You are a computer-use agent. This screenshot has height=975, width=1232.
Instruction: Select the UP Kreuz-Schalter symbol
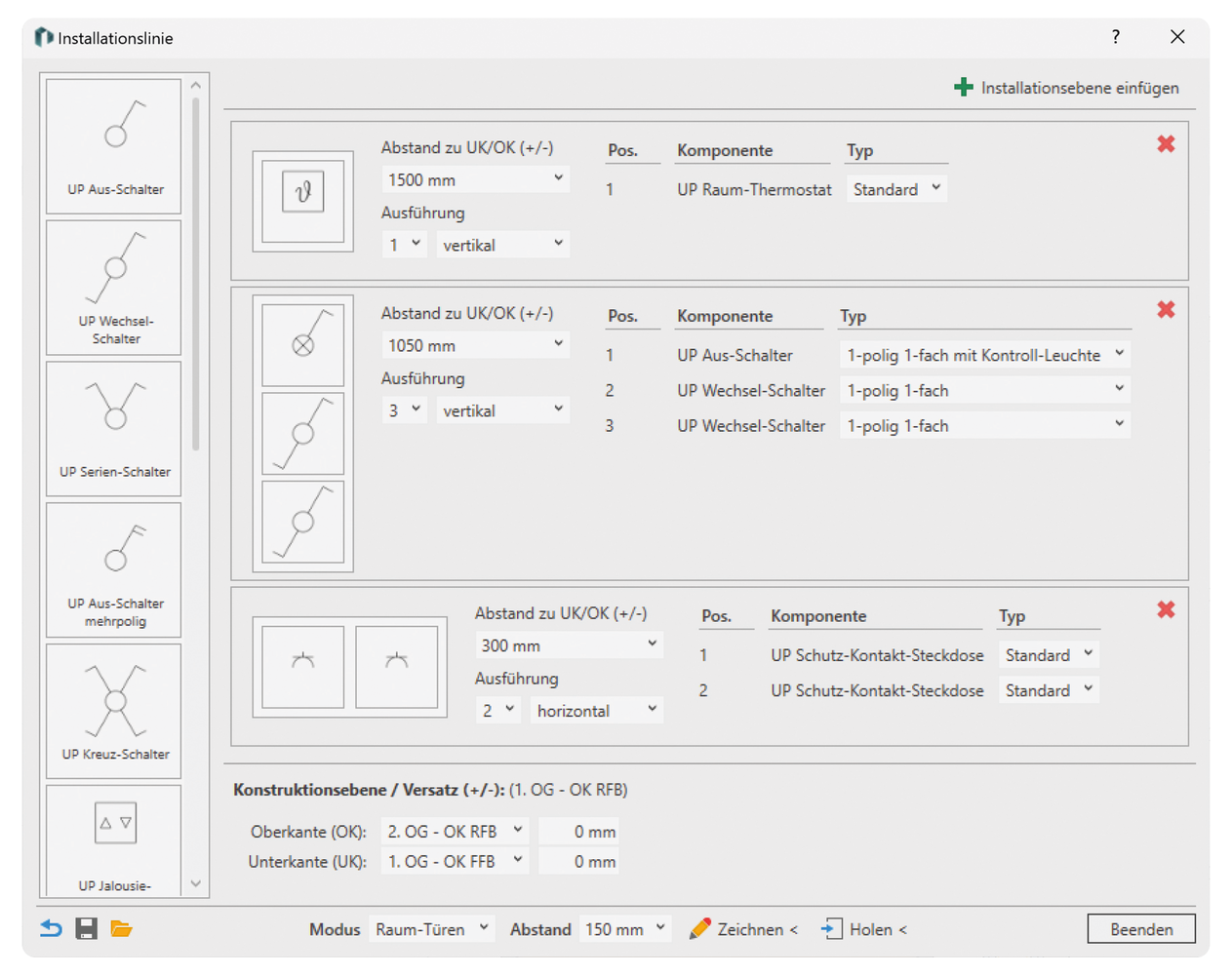(114, 711)
